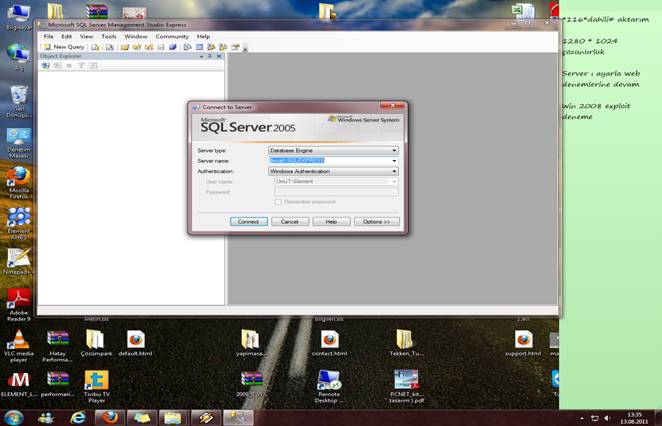Viewport: 662px width, 426px height.
Task: Click the Summary window toolbar icon
Action: 199,47
